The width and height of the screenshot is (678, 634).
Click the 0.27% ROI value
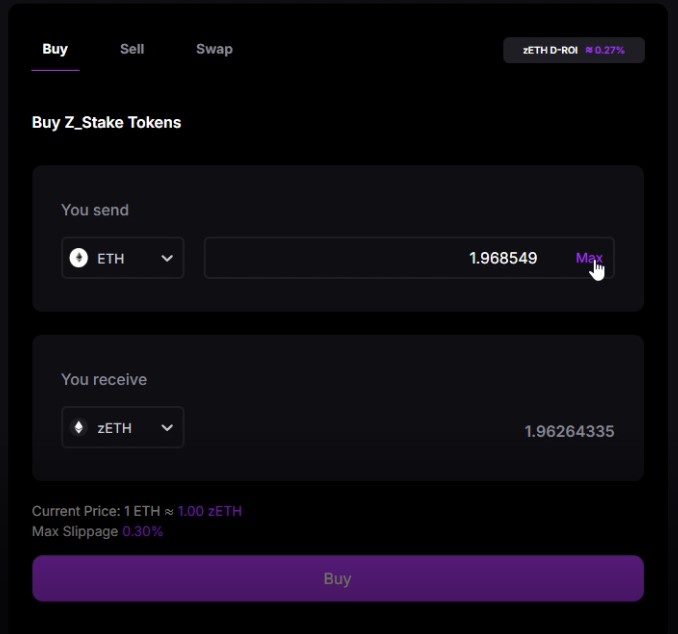coord(605,50)
